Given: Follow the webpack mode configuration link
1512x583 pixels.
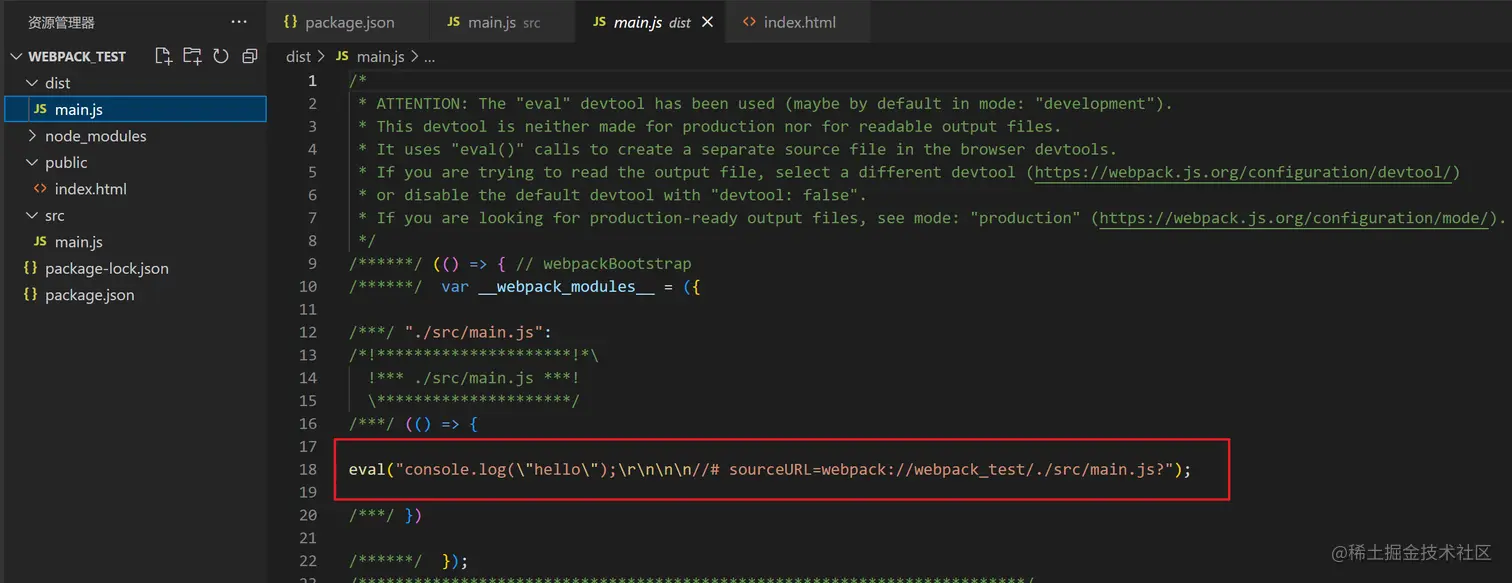Looking at the screenshot, I should click(1294, 218).
